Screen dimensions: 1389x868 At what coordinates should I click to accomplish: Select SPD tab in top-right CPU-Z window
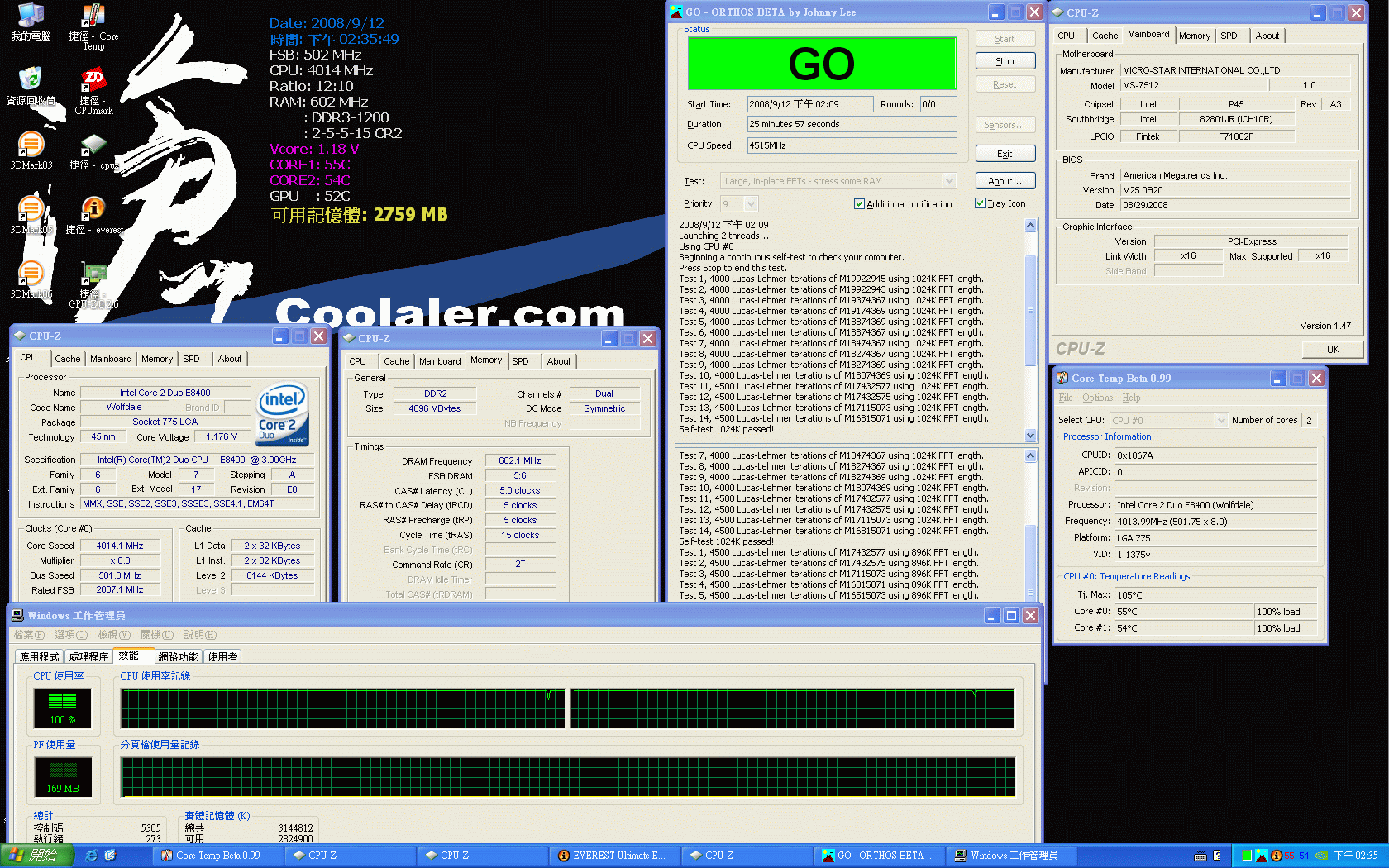[1229, 36]
